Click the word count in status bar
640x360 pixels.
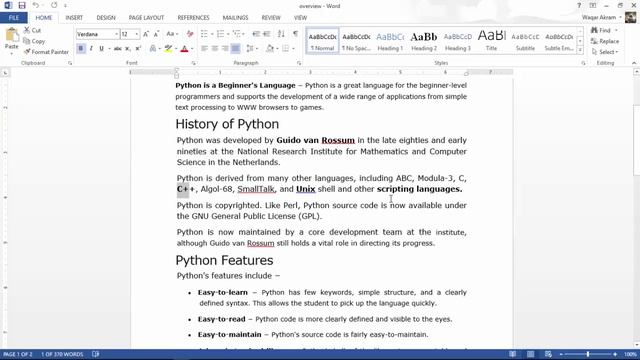(x=62, y=354)
